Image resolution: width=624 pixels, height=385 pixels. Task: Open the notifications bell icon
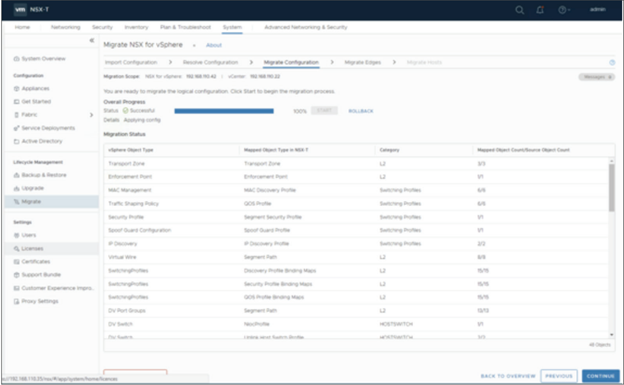540,10
